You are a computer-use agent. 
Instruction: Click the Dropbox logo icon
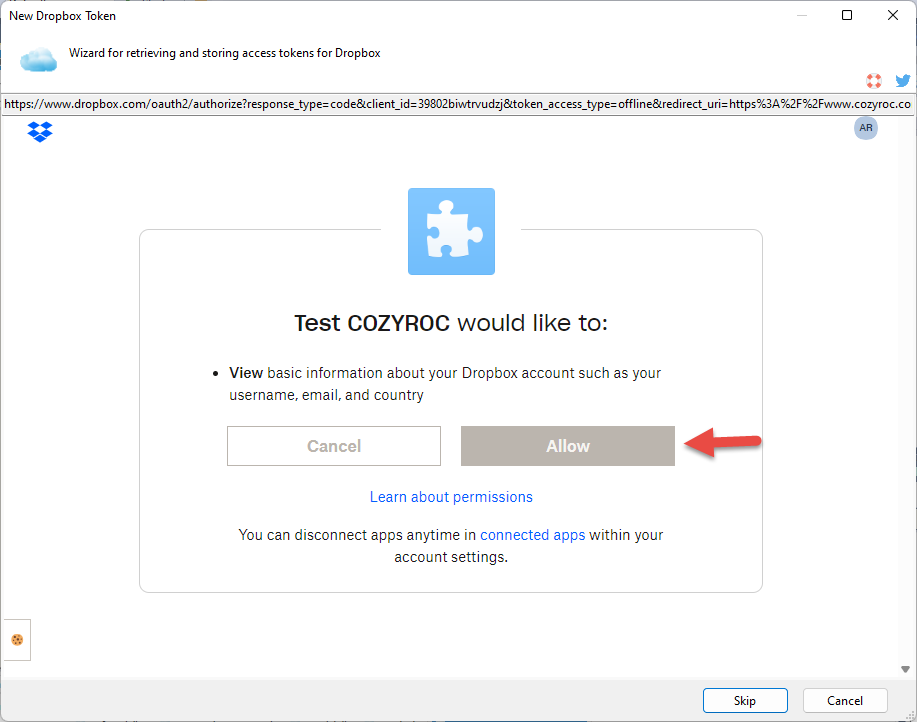[x=40, y=132]
